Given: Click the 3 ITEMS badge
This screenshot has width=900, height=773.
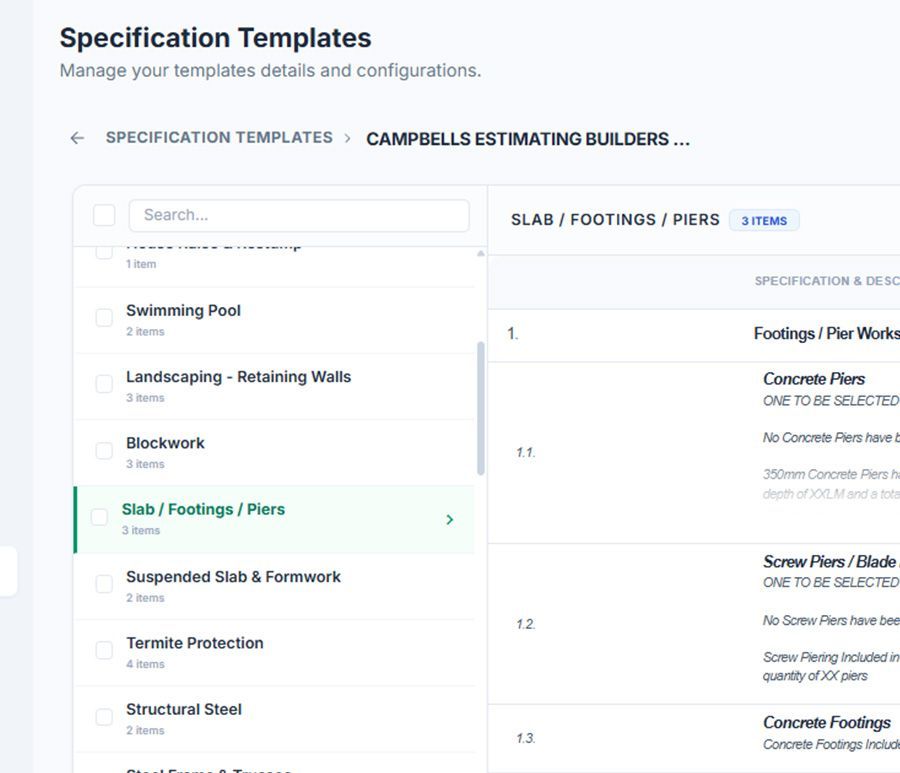Looking at the screenshot, I should pos(764,221).
